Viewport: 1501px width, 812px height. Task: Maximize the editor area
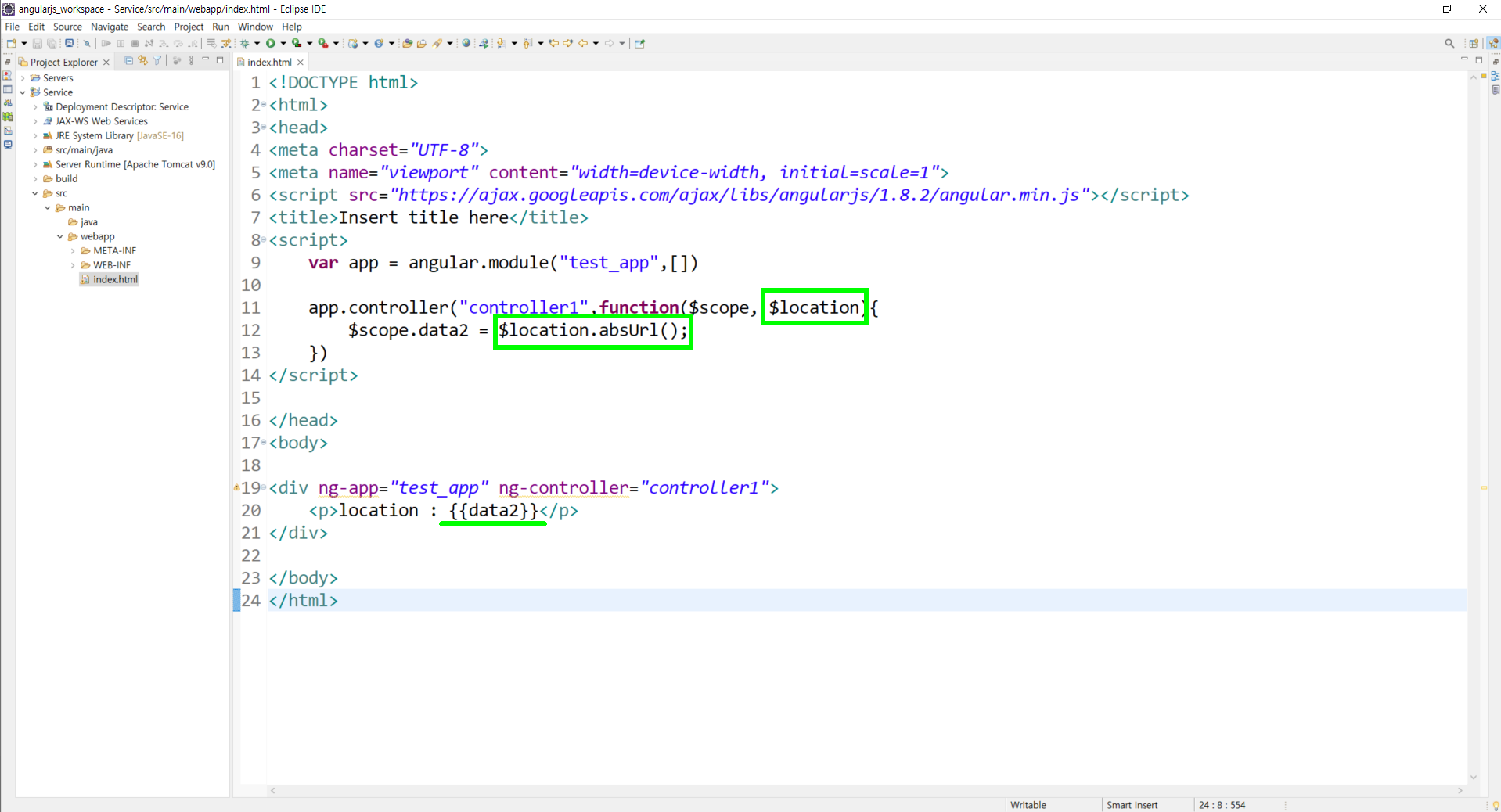[1479, 60]
